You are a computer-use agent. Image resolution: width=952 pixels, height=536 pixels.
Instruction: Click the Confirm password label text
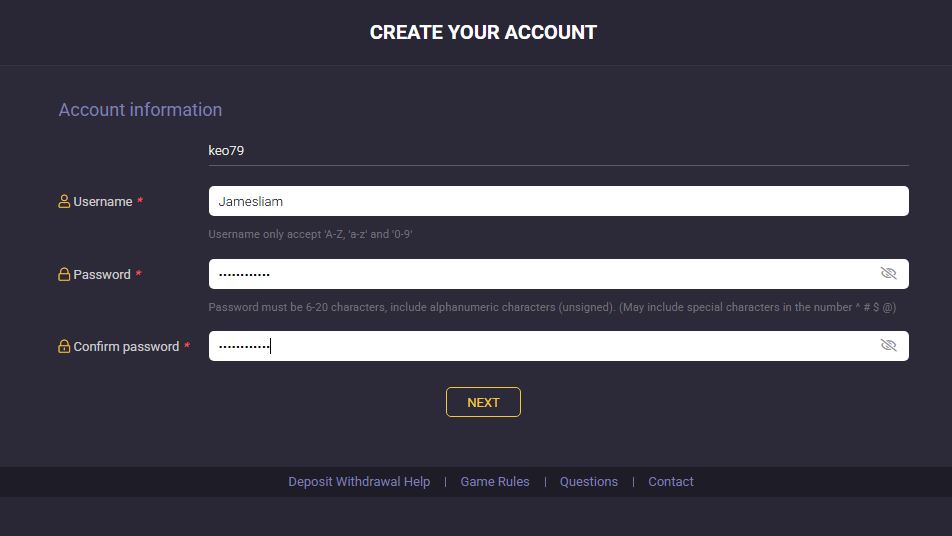[x=126, y=347]
